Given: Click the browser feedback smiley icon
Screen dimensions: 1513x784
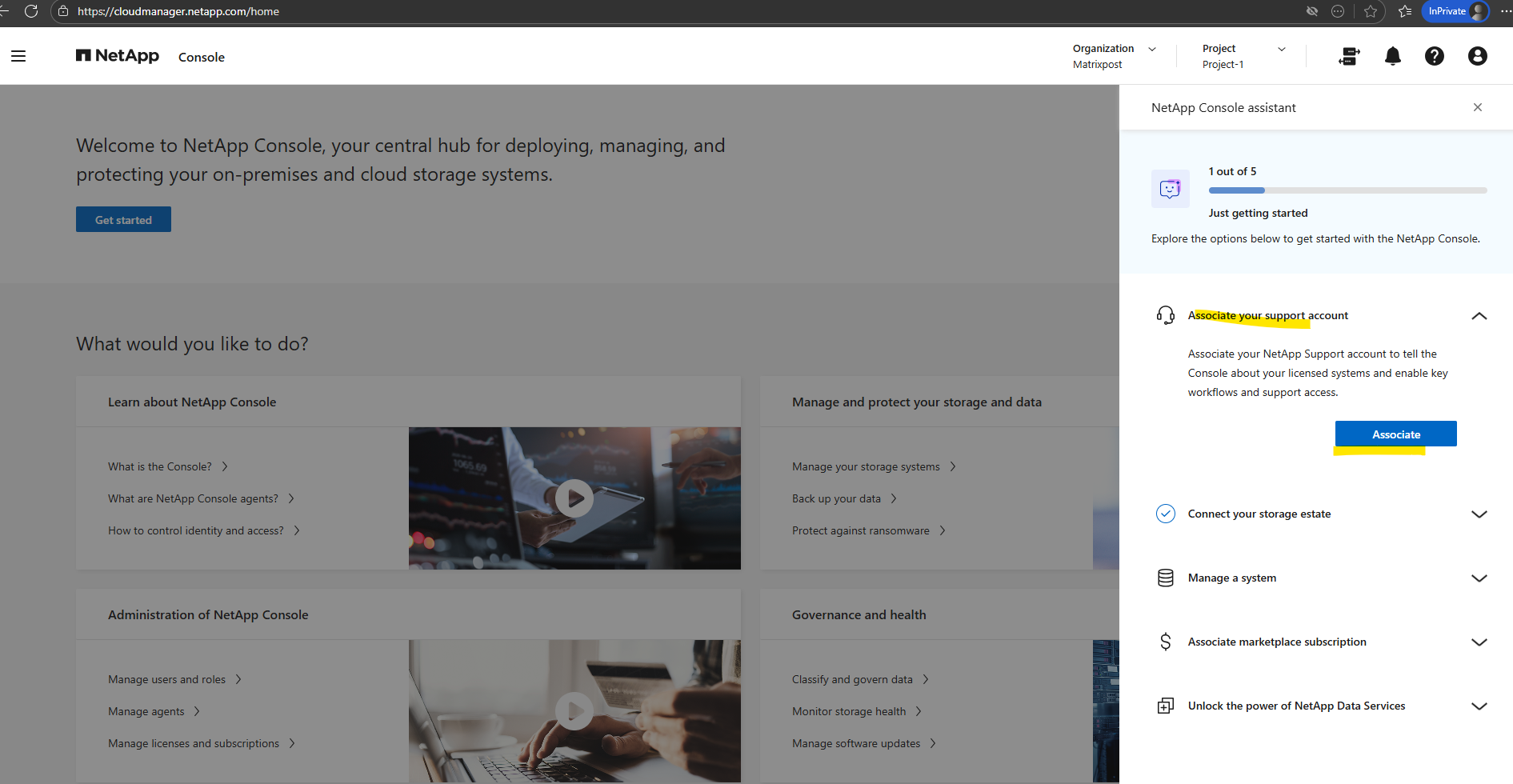Looking at the screenshot, I should 1338,11.
